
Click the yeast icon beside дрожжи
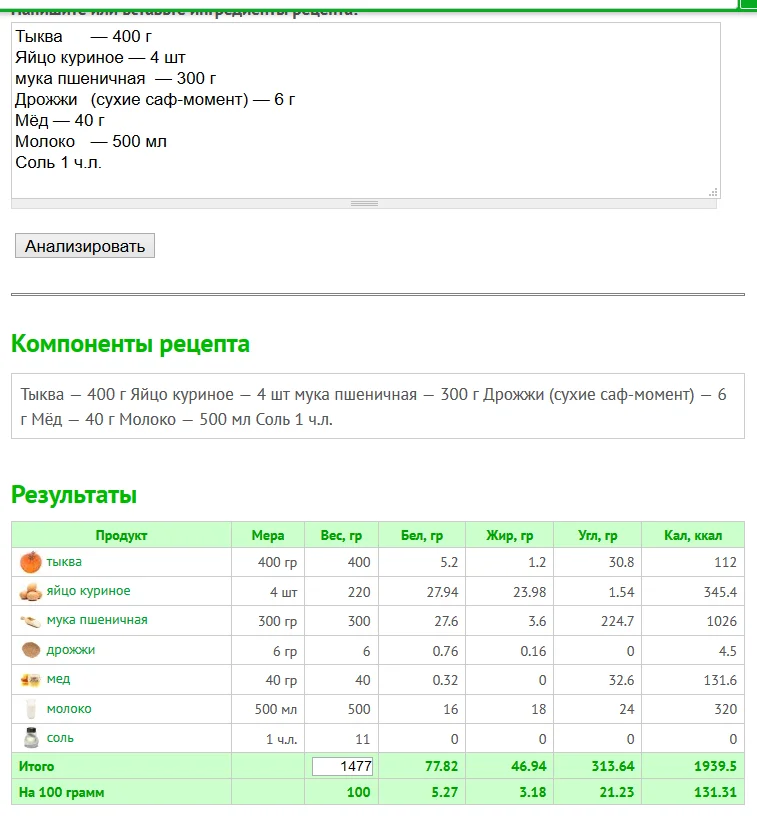click(31, 650)
